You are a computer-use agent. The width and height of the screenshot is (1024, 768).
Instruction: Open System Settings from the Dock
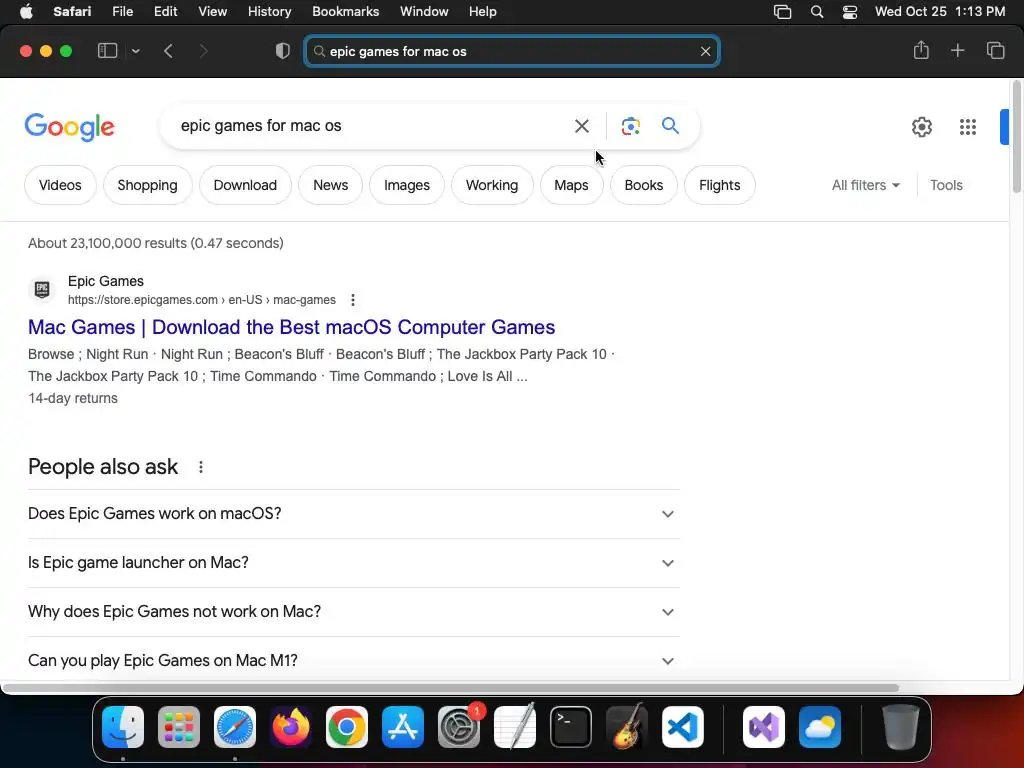click(x=459, y=727)
